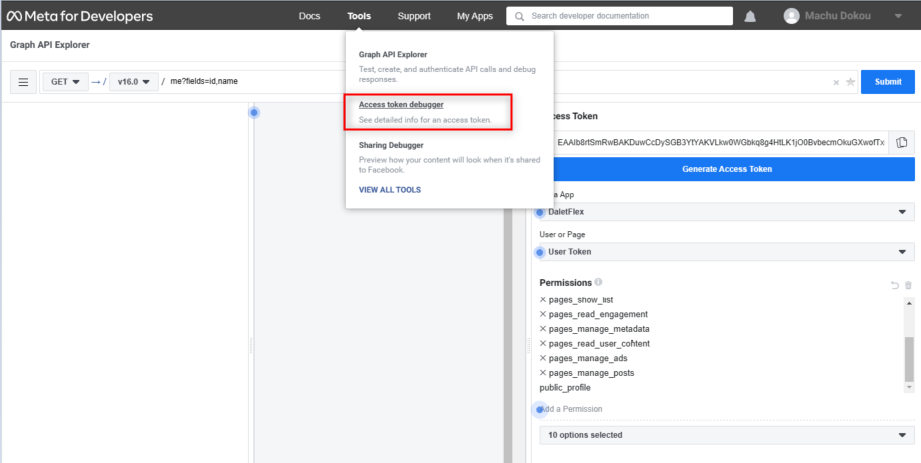Click the Permissions info icon
The width and height of the screenshot is (921, 463).
pos(598,282)
